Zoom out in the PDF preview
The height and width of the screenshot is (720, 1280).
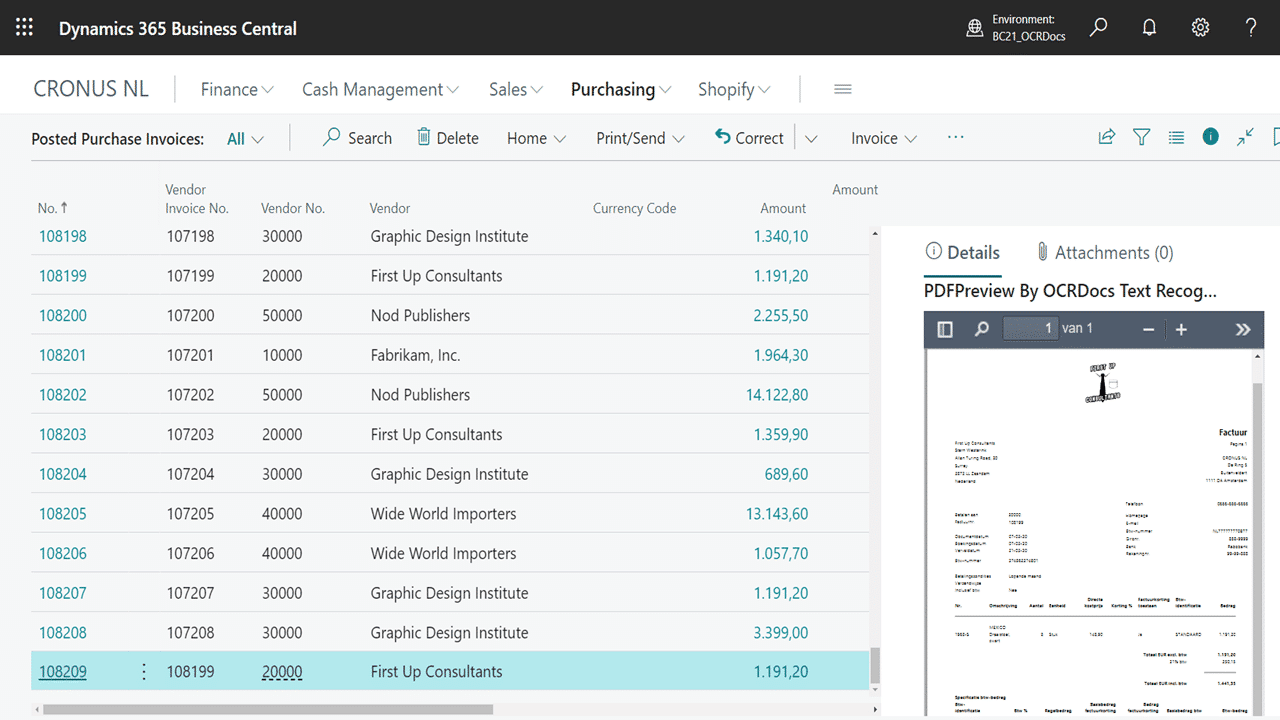click(x=1148, y=329)
